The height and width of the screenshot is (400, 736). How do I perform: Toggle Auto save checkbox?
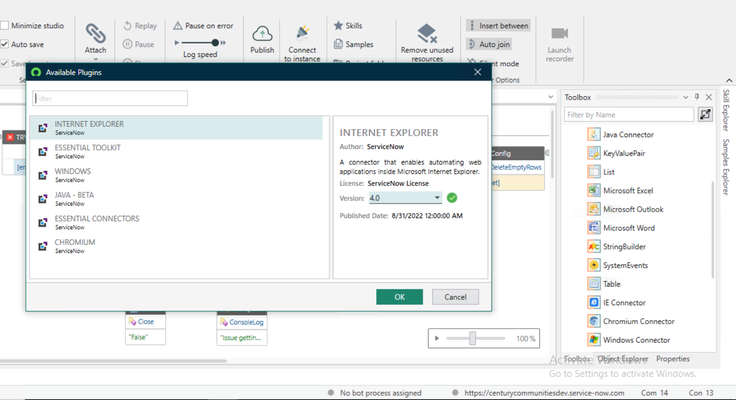tap(5, 44)
